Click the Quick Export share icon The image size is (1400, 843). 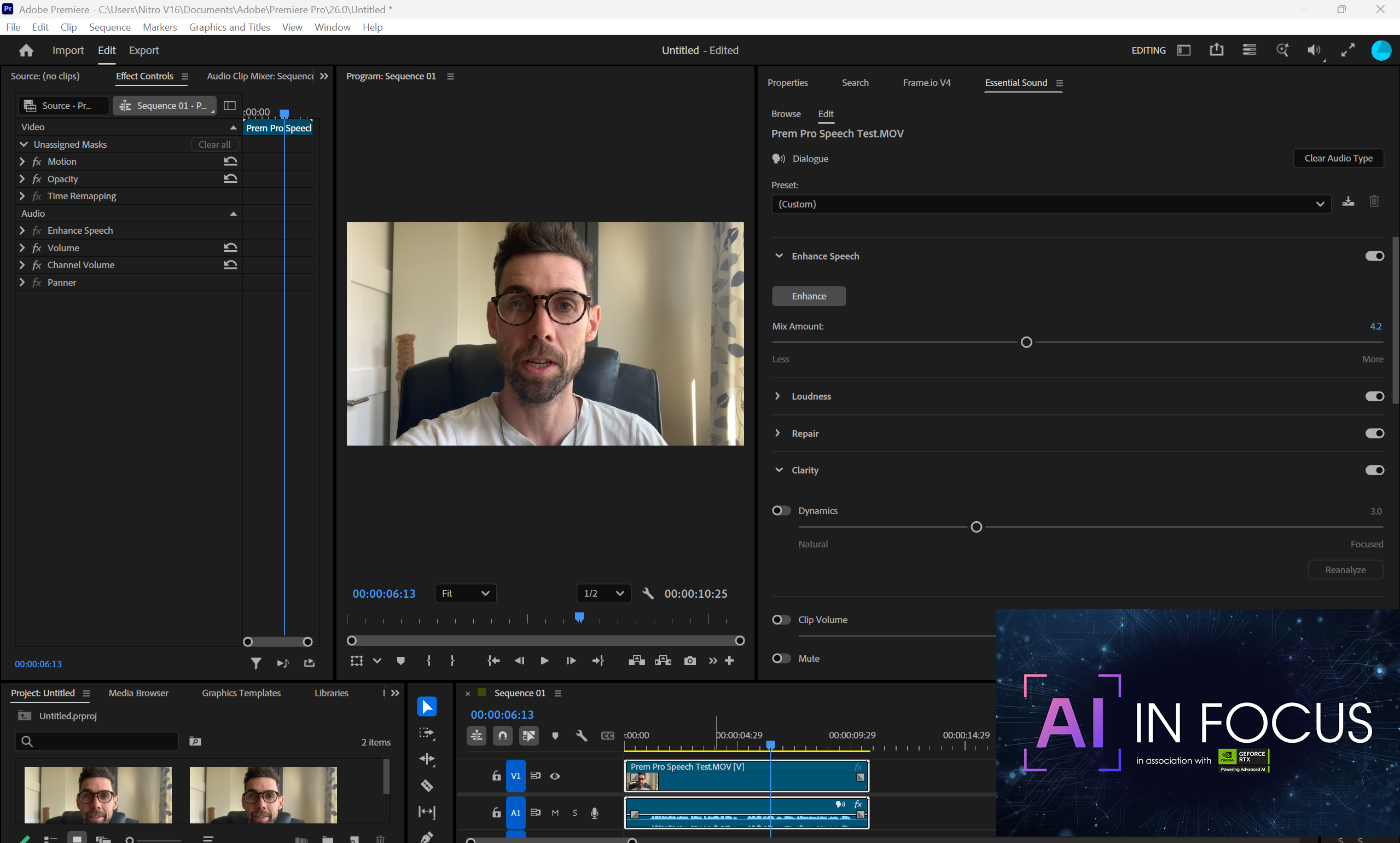pyautogui.click(x=1216, y=50)
